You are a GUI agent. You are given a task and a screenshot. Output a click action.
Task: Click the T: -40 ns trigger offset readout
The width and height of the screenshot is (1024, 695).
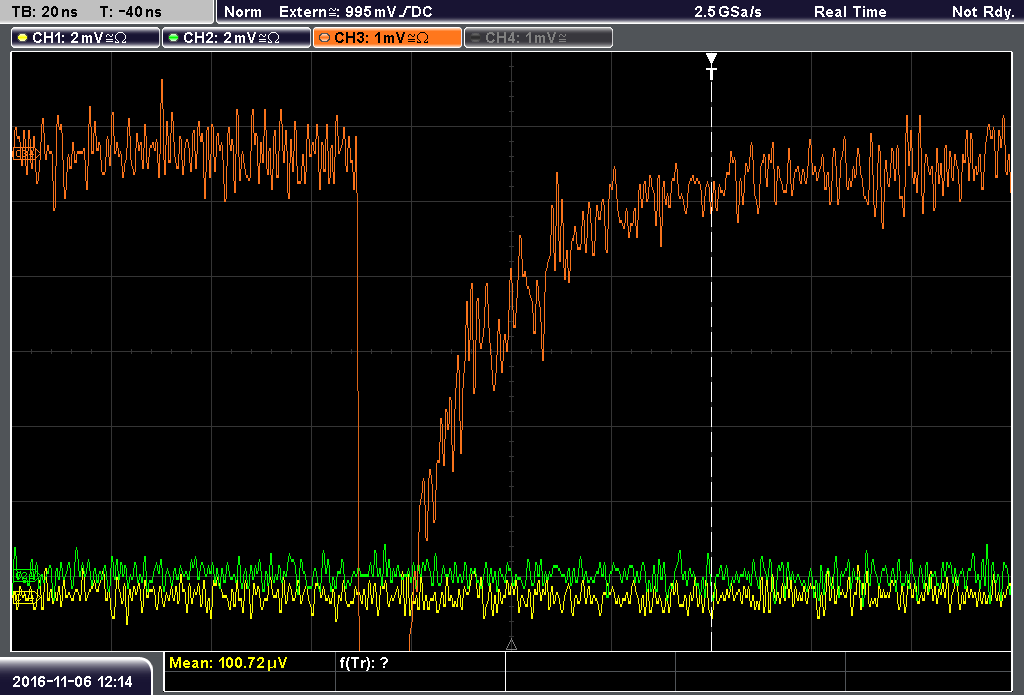point(131,12)
